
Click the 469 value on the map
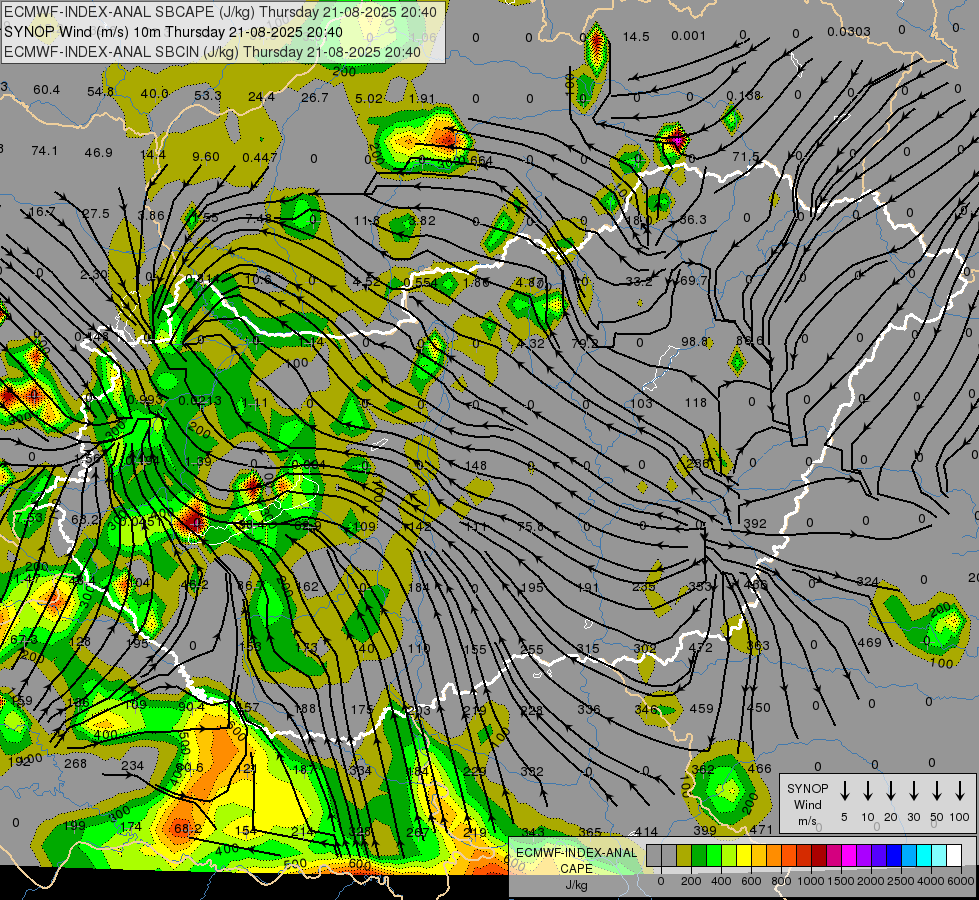[869, 643]
